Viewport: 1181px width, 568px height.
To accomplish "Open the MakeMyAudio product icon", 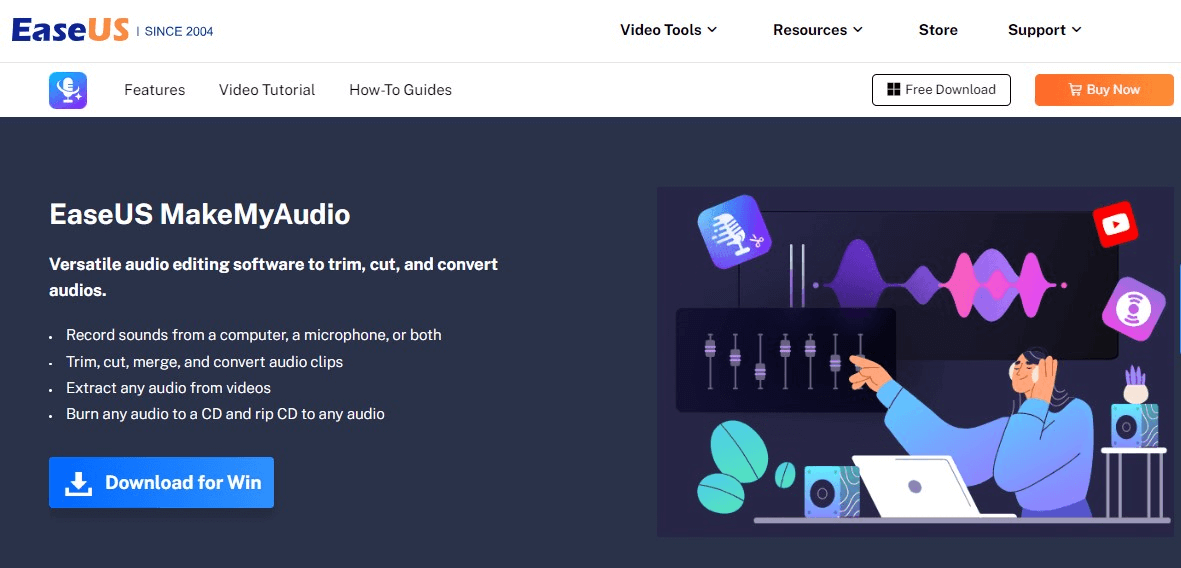I will pos(68,90).
